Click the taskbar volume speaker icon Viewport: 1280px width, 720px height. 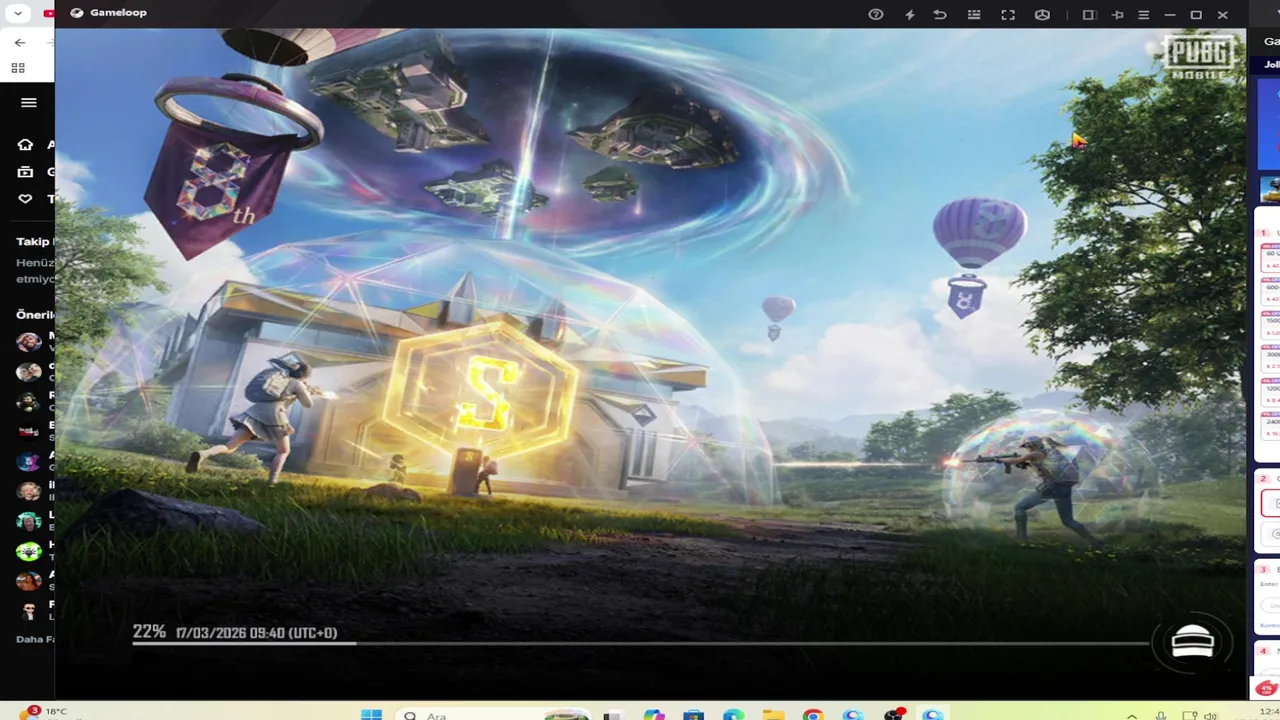(1211, 716)
